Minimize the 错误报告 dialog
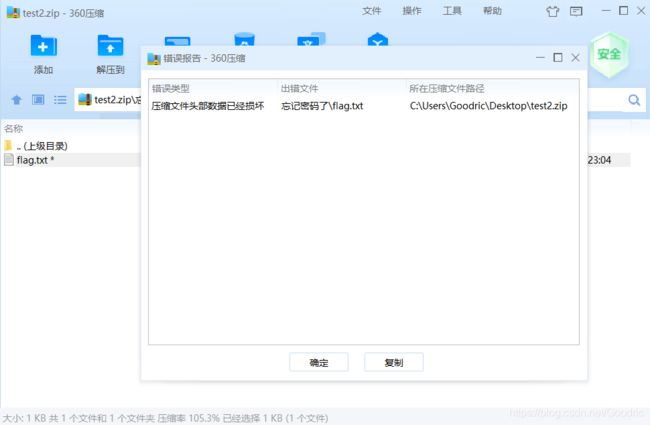This screenshot has height=425, width=650. pyautogui.click(x=540, y=58)
